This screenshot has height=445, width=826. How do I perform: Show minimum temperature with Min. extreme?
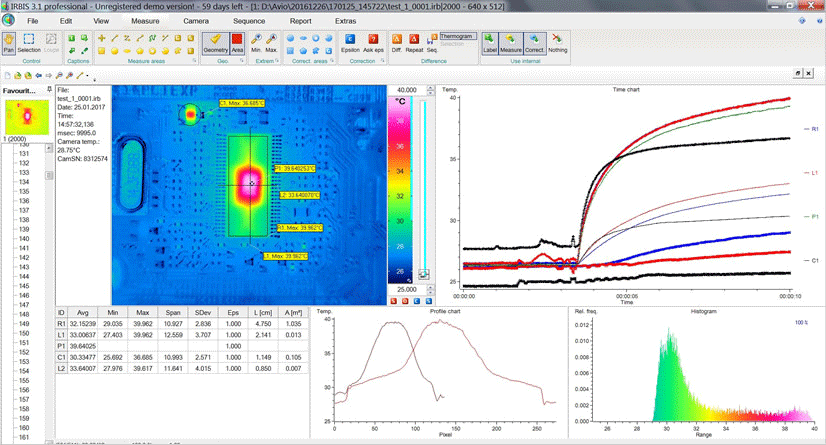(256, 43)
